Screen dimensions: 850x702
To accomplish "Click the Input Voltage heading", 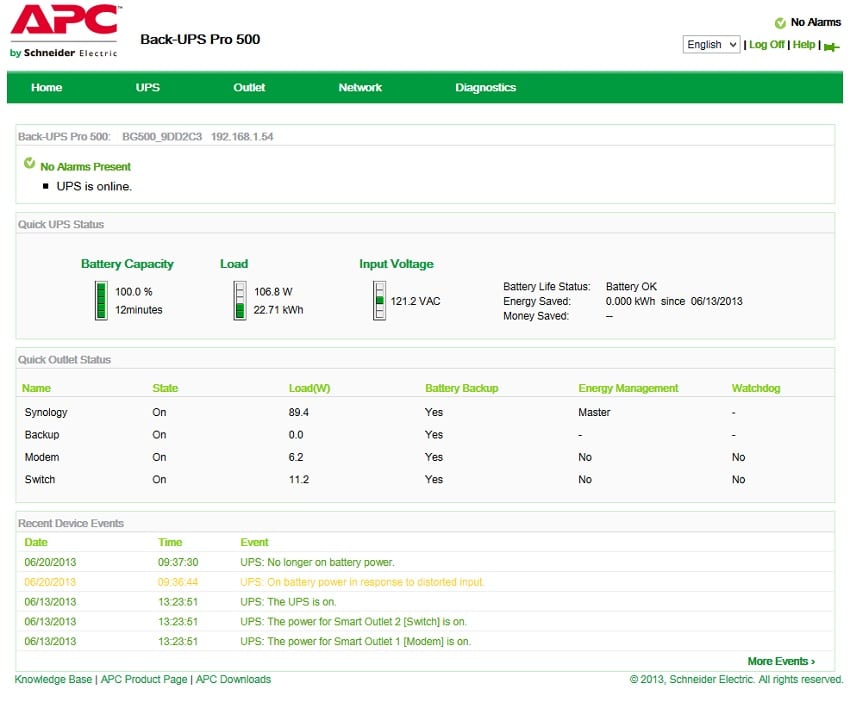I will click(396, 264).
